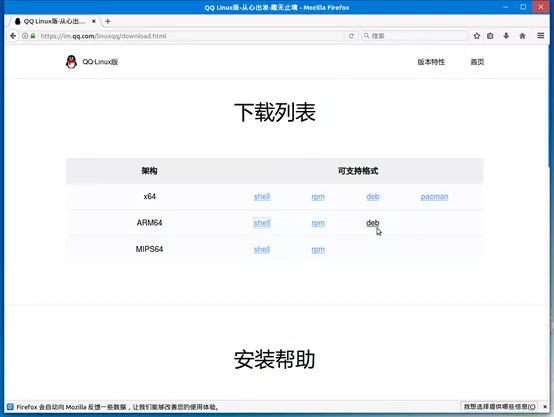Close the QQ Linux tab
Image resolution: width=554 pixels, height=417 pixels.
(x=94, y=21)
